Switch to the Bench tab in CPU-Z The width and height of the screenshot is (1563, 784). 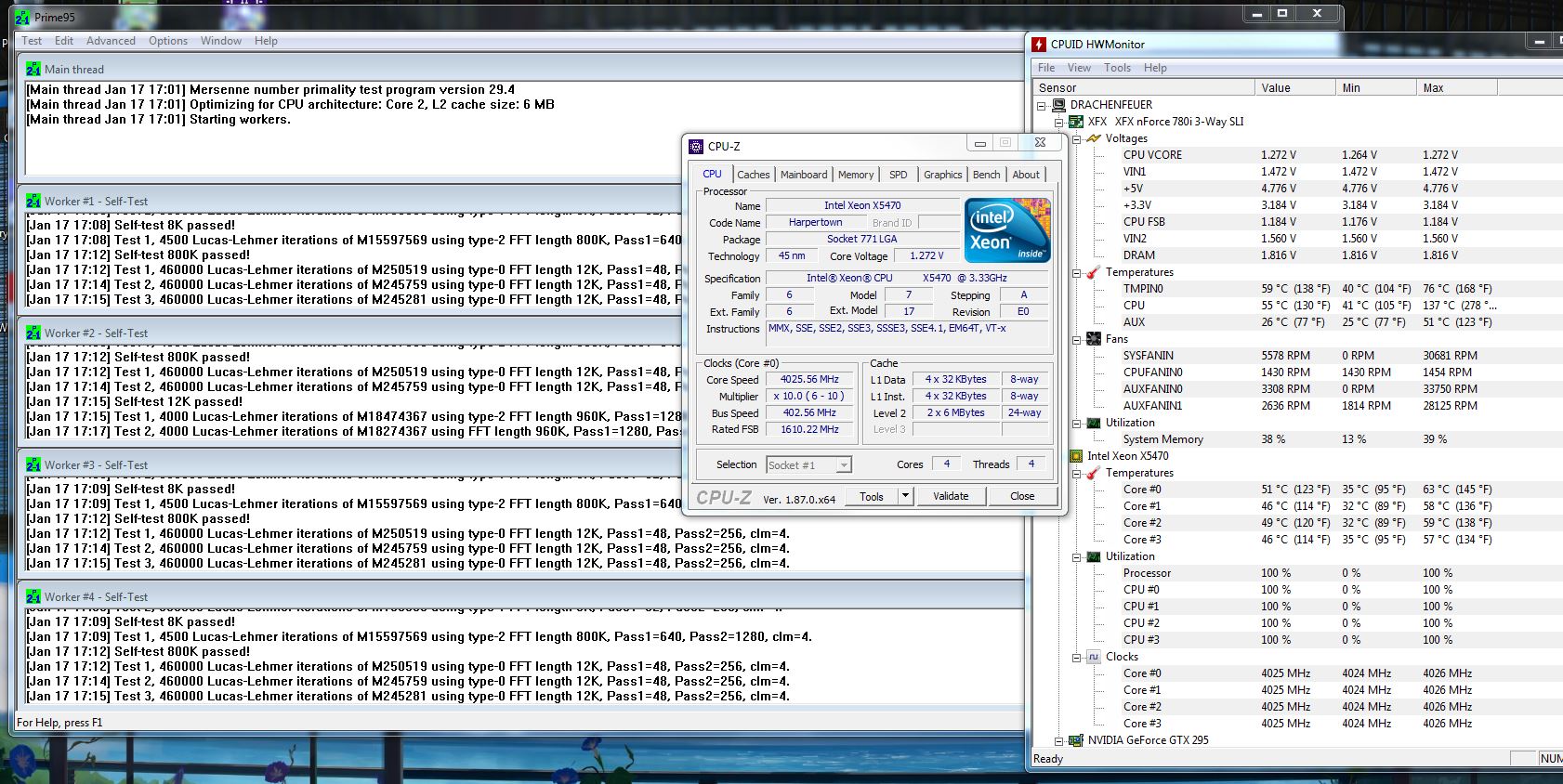tap(987, 175)
